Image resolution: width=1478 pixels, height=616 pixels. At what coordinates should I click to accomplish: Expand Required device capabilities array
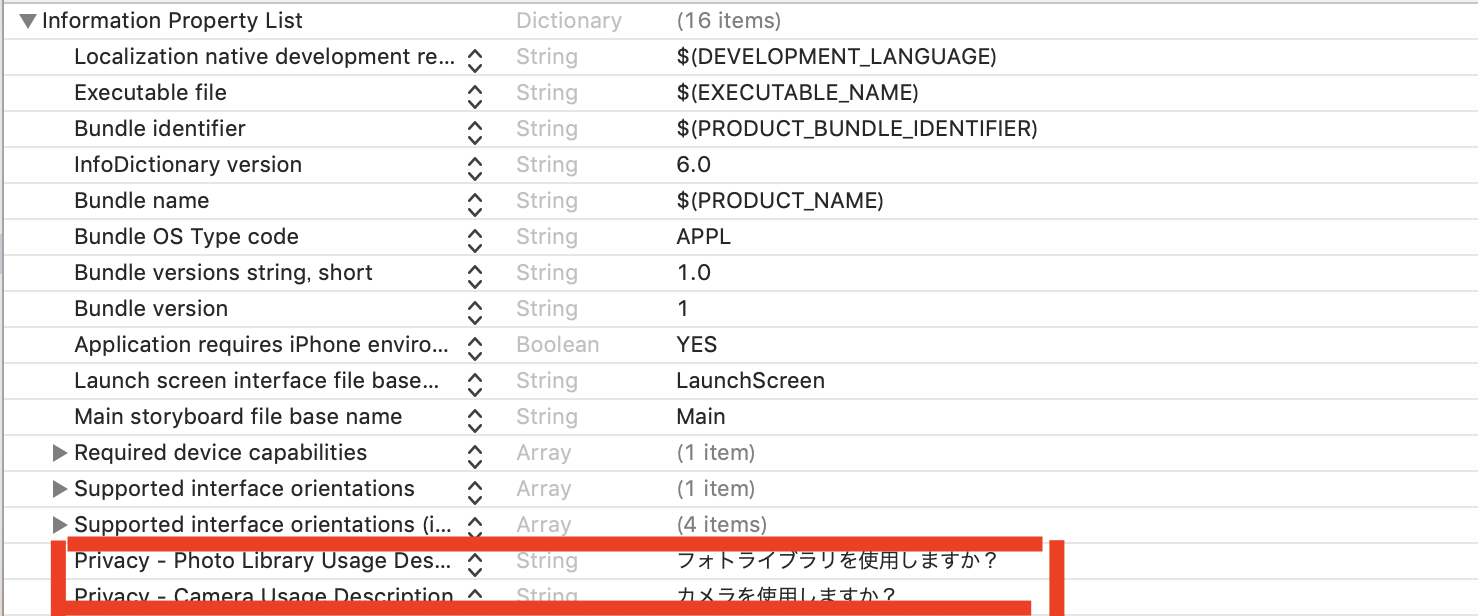point(60,452)
